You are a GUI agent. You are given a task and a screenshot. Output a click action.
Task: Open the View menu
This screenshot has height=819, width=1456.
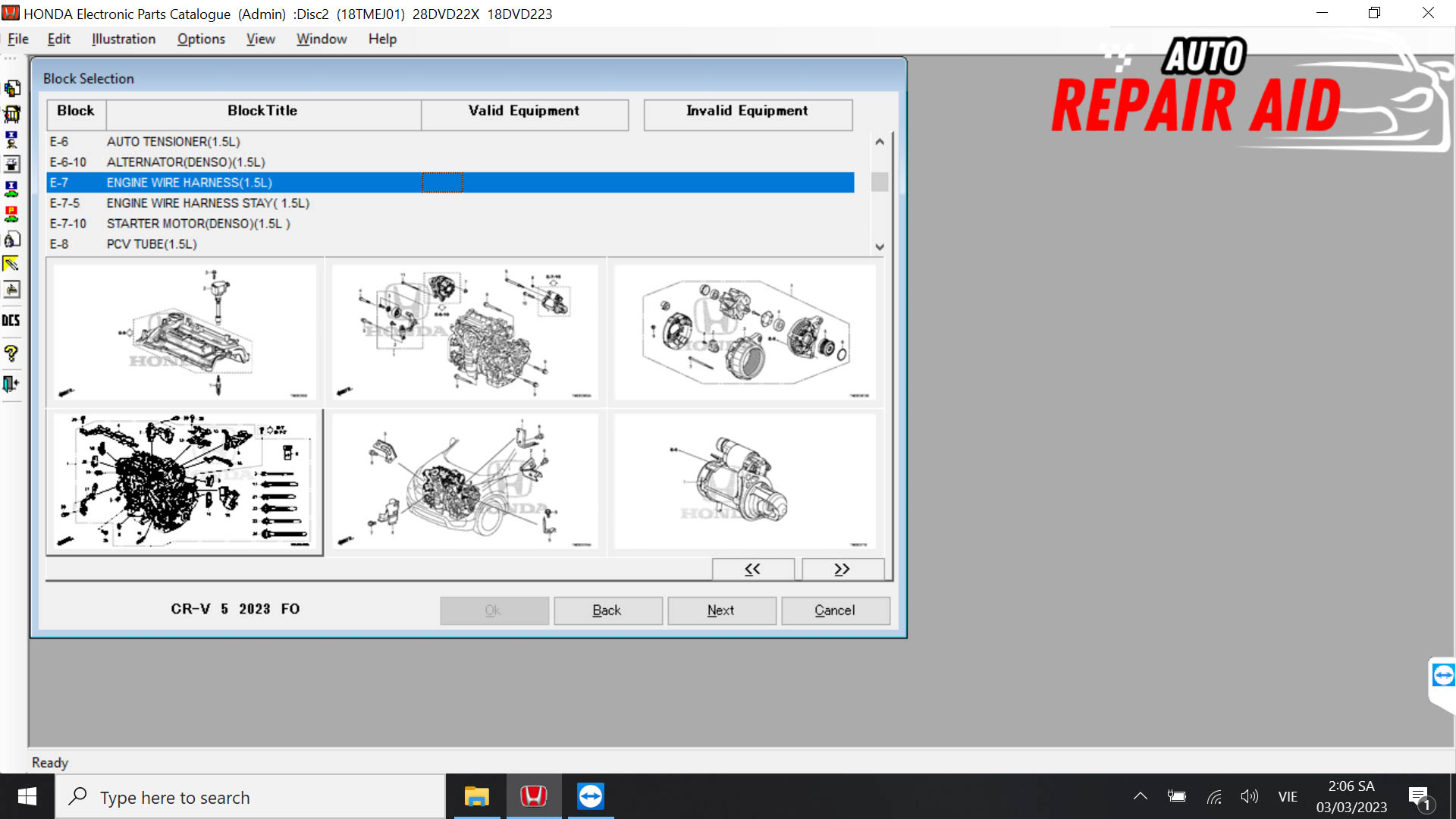point(260,39)
